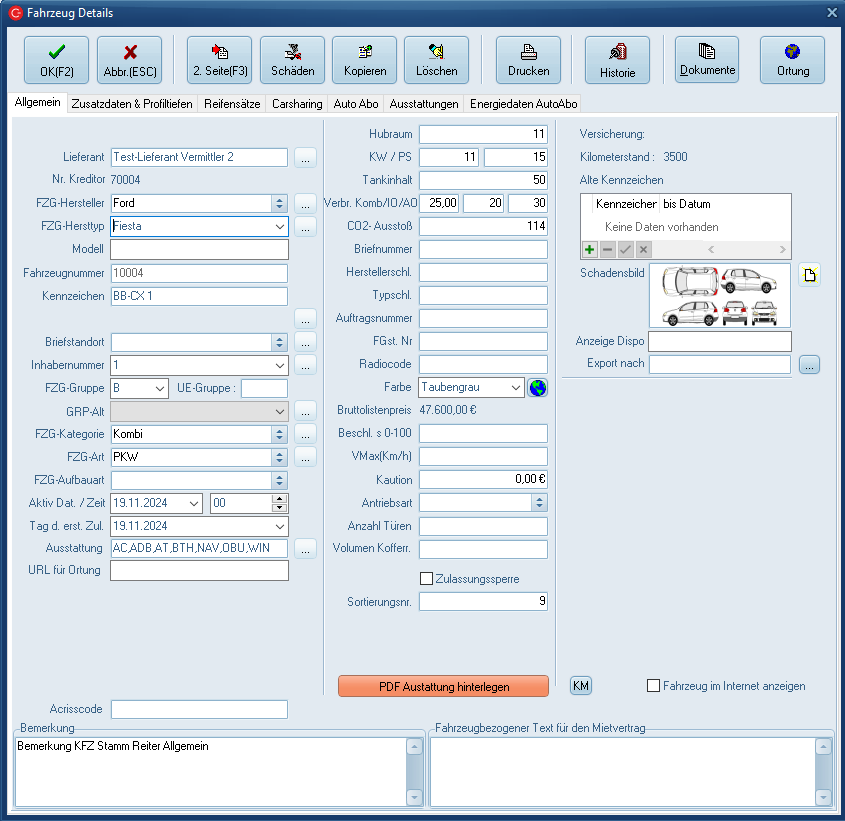Click the Schadensbild car thumbnail
This screenshot has width=845, height=821.
tap(719, 295)
